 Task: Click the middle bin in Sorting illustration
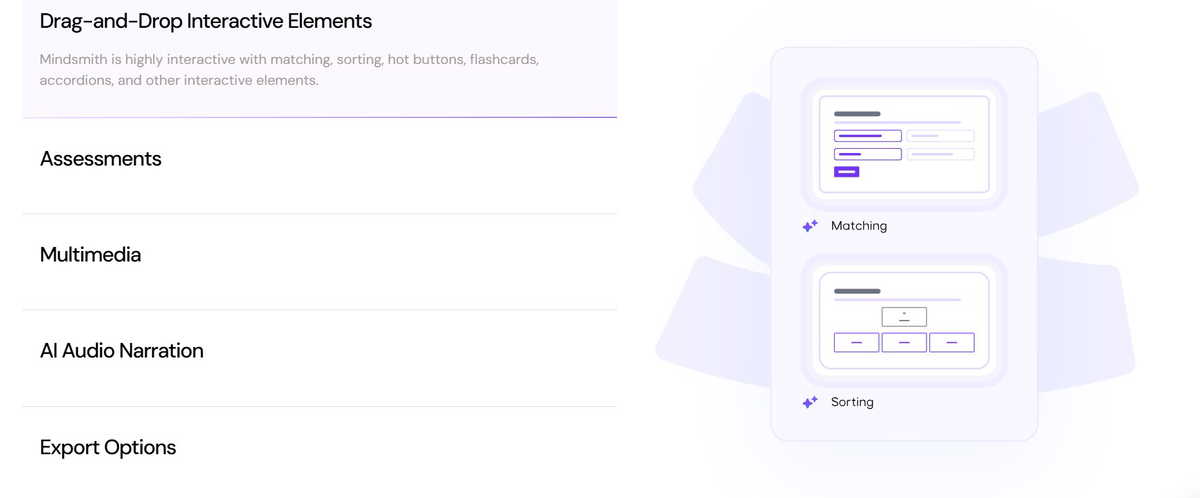pos(904,343)
